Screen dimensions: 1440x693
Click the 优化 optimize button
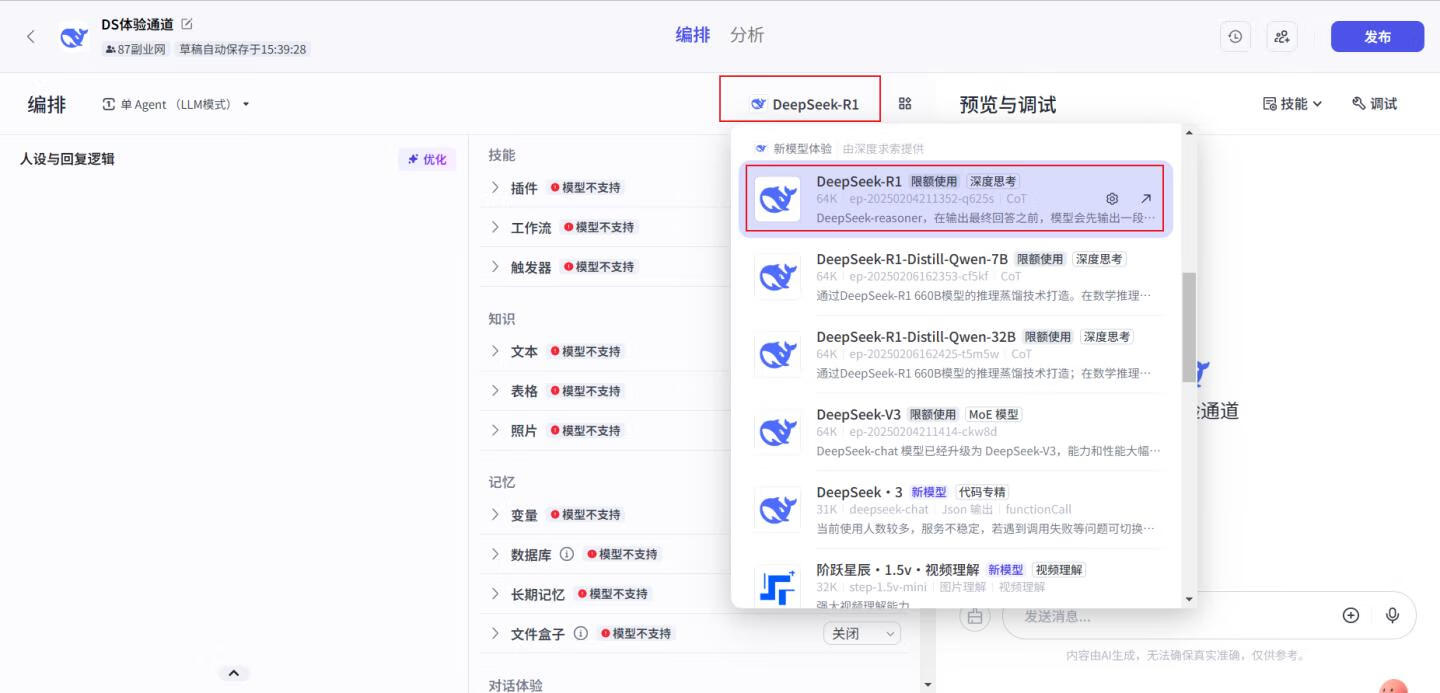pyautogui.click(x=427, y=159)
